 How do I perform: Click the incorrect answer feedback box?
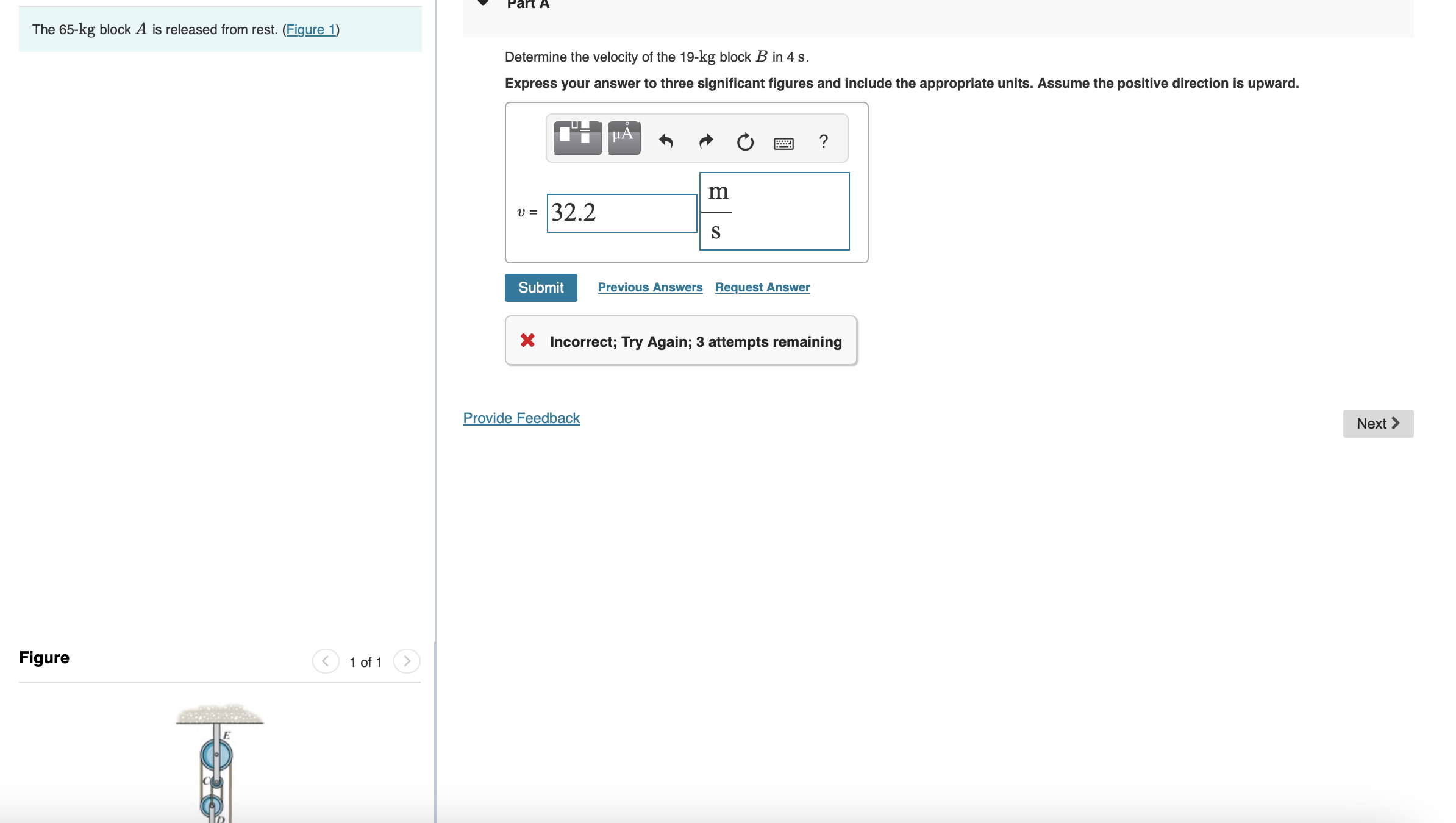681,341
